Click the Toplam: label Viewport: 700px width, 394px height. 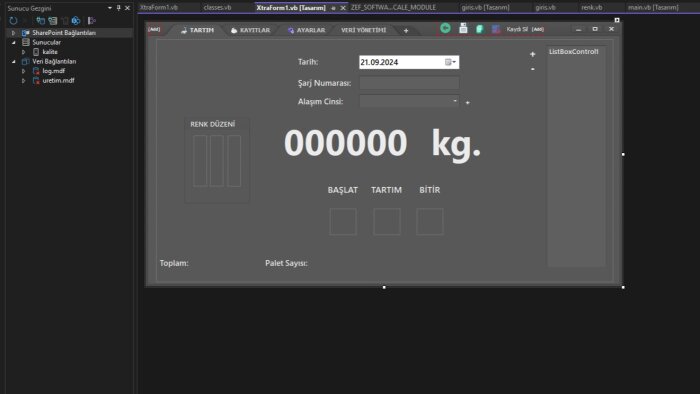174,263
